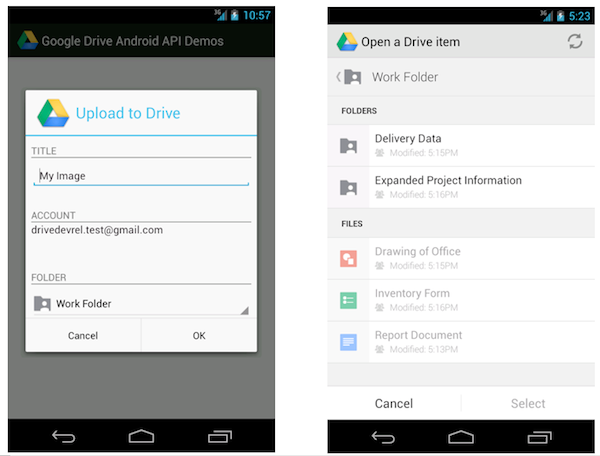Click the Inventory Form file icon
The image size is (600, 456).
348,300
